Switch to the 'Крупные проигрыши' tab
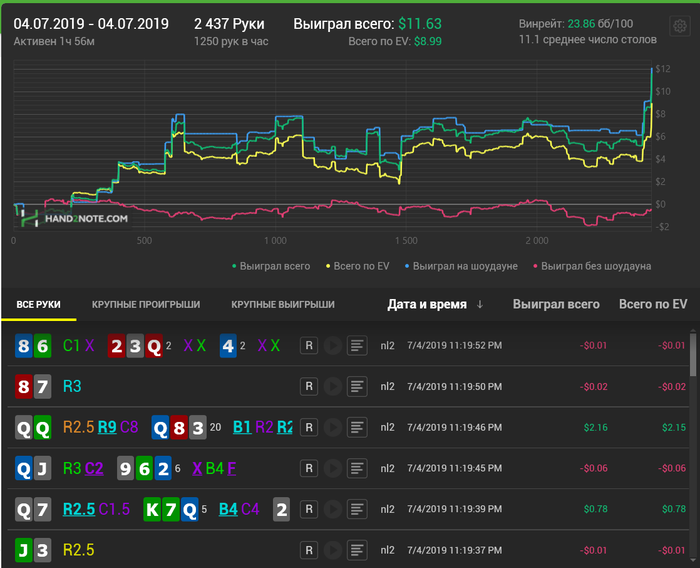Image resolution: width=700 pixels, height=568 pixels. point(146,304)
